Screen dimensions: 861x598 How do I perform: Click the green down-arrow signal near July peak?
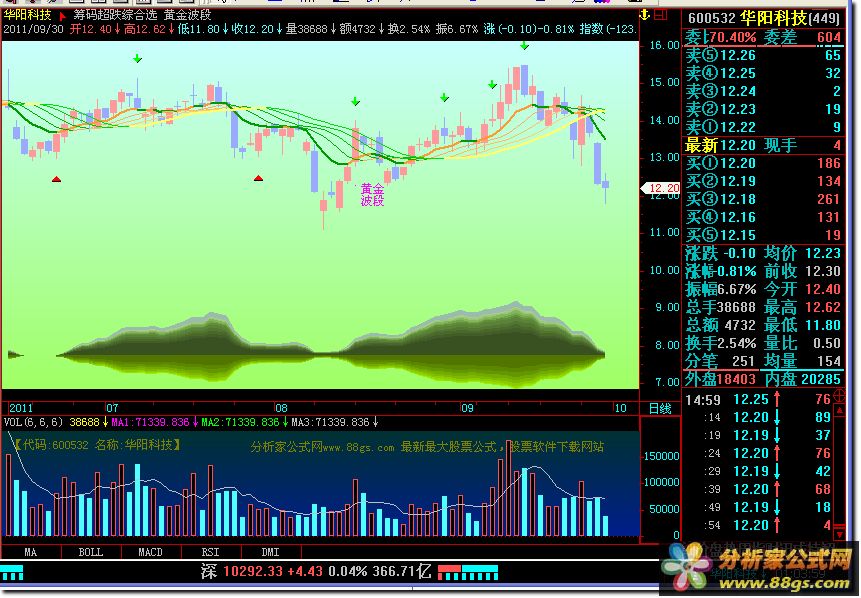click(x=137, y=58)
